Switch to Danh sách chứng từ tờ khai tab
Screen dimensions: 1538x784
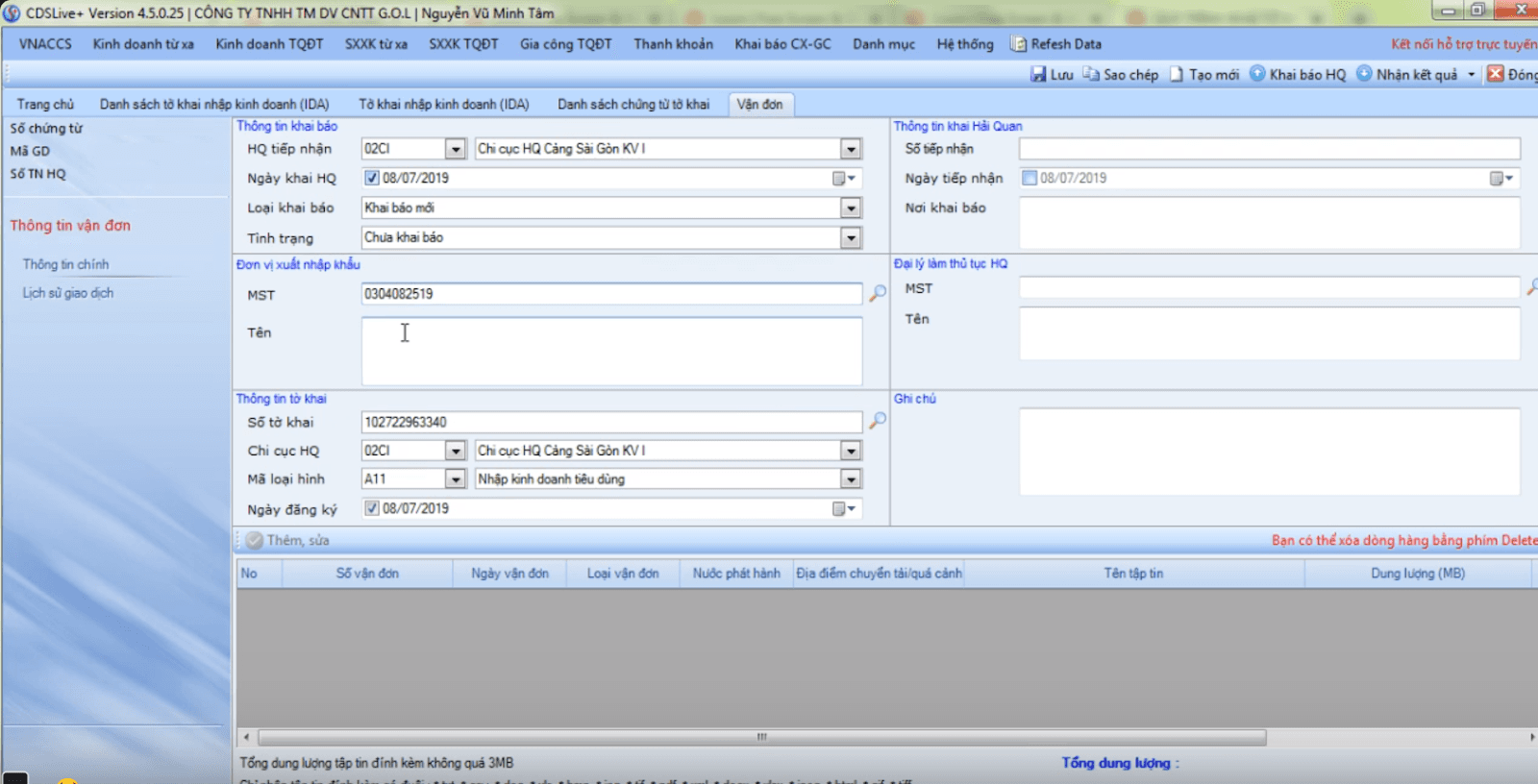[633, 104]
